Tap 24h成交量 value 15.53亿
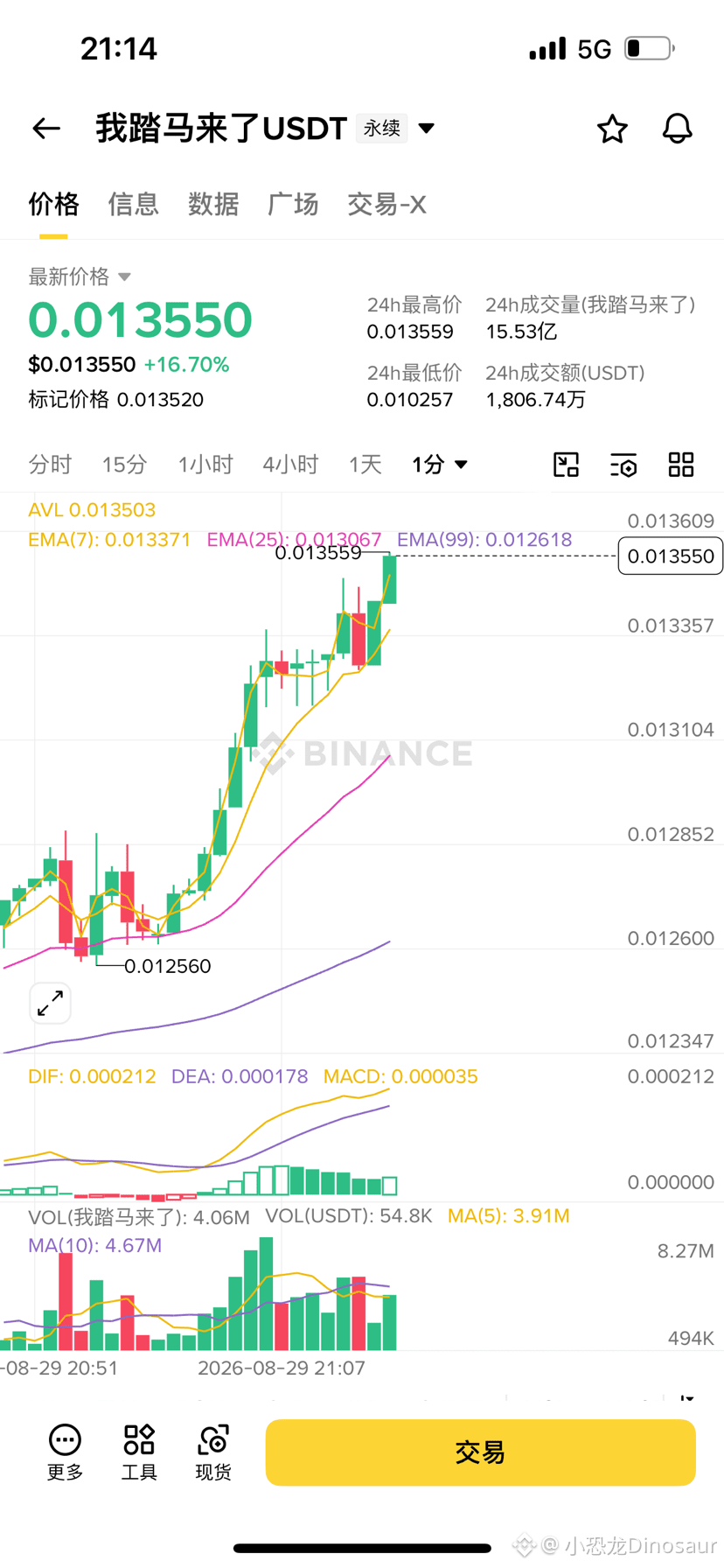Screen dimensions: 724x1568 tap(521, 332)
